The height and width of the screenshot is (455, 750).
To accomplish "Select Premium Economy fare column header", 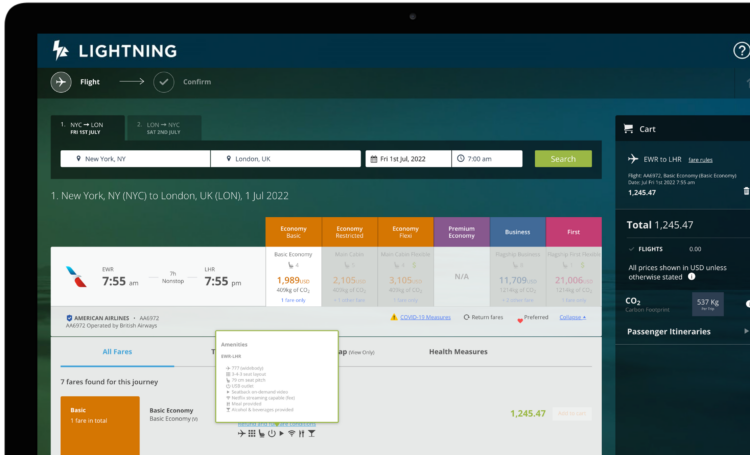I will [x=462, y=232].
